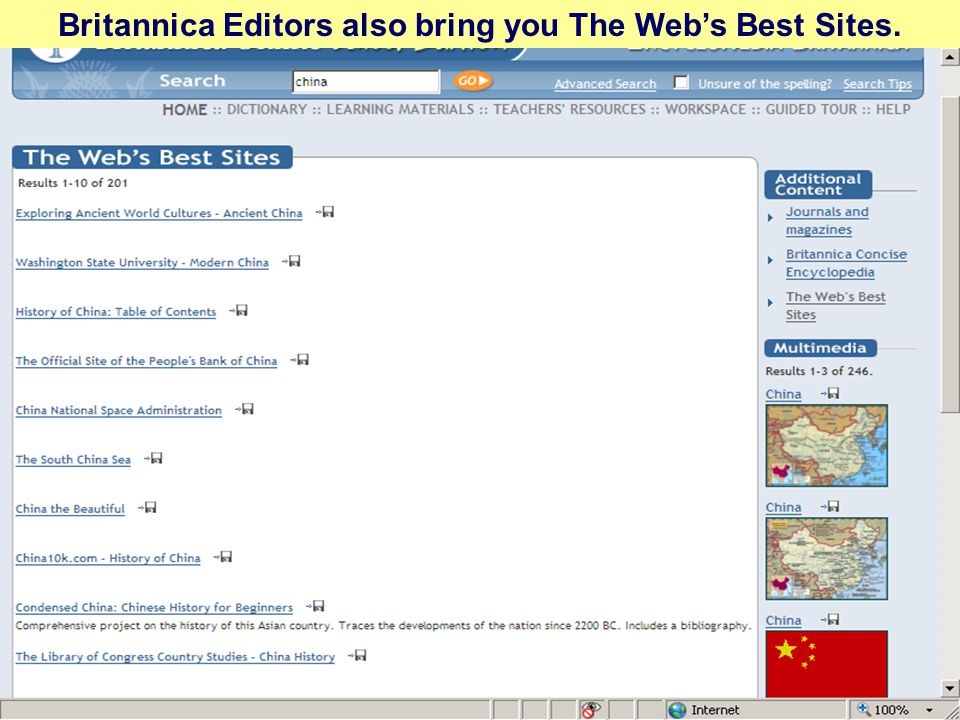Open WORKSPACE from the navigation bar
The width and height of the screenshot is (960, 720).
pyautogui.click(x=705, y=110)
